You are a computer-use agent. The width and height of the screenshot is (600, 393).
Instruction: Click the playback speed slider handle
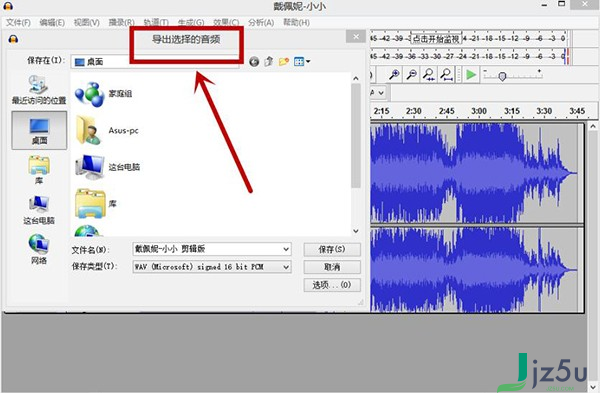pos(502,77)
